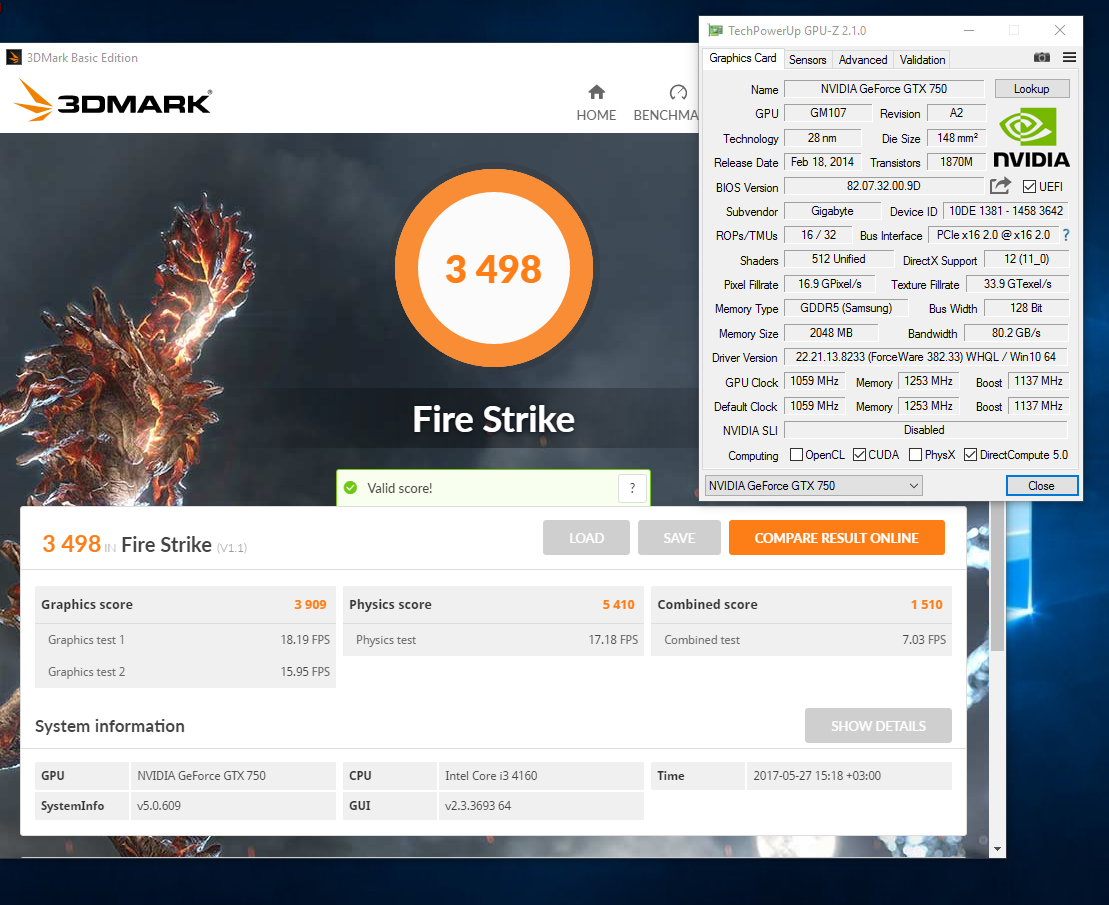Click the DirectX Support 12 (11_0) field
Image resolution: width=1109 pixels, height=905 pixels.
[x=1026, y=259]
